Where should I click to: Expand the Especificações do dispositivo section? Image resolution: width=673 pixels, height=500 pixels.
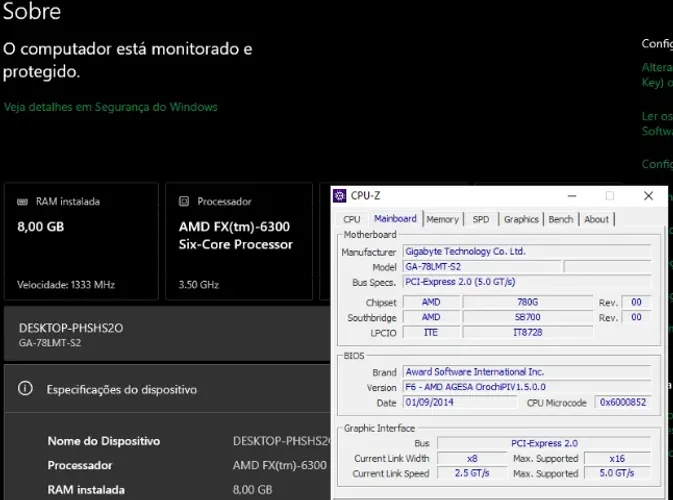(x=167, y=389)
